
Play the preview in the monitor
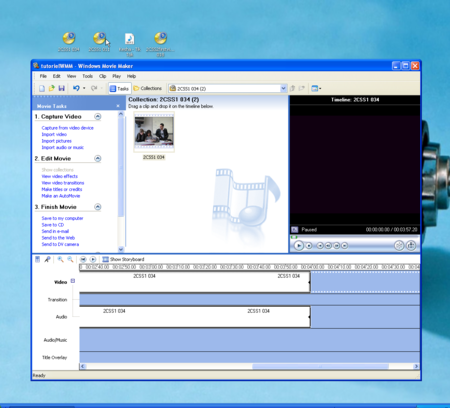299,246
